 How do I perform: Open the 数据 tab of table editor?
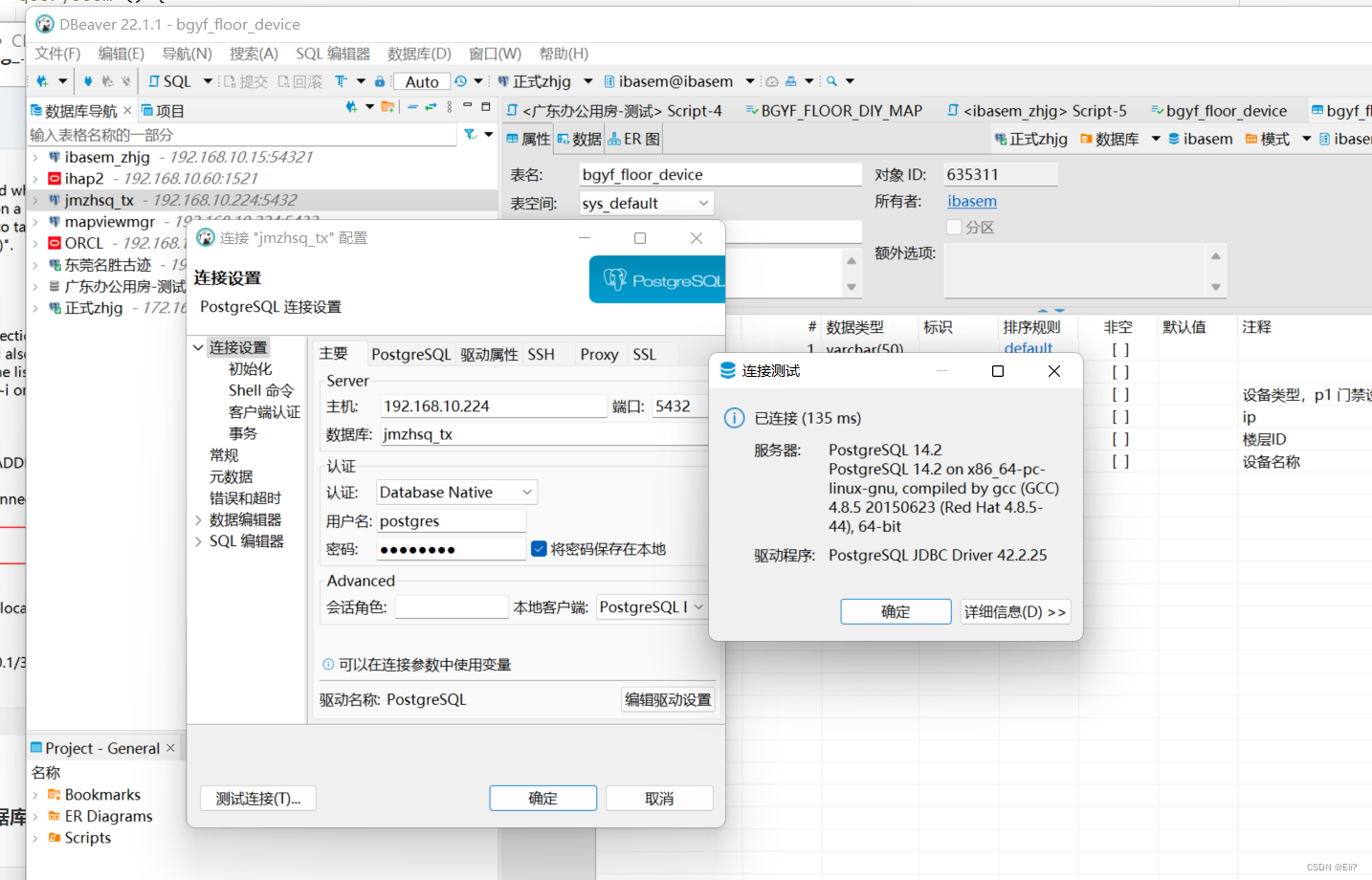click(x=579, y=140)
